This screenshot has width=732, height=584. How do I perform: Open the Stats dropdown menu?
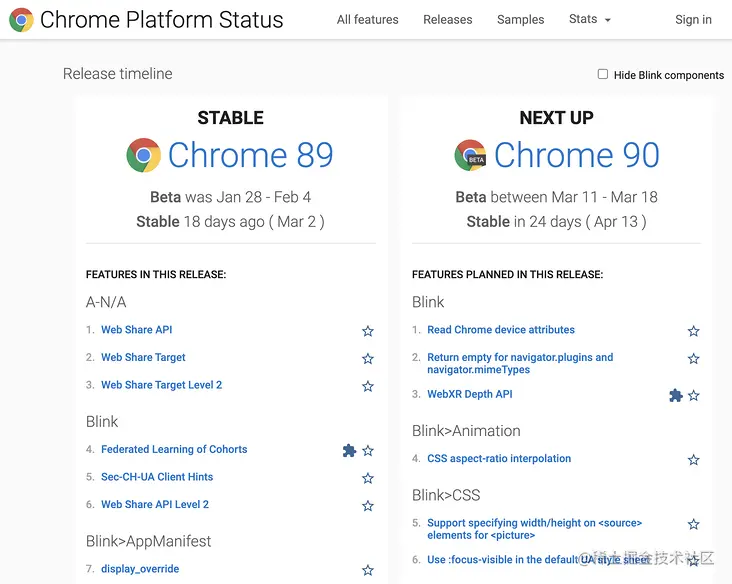coord(589,19)
